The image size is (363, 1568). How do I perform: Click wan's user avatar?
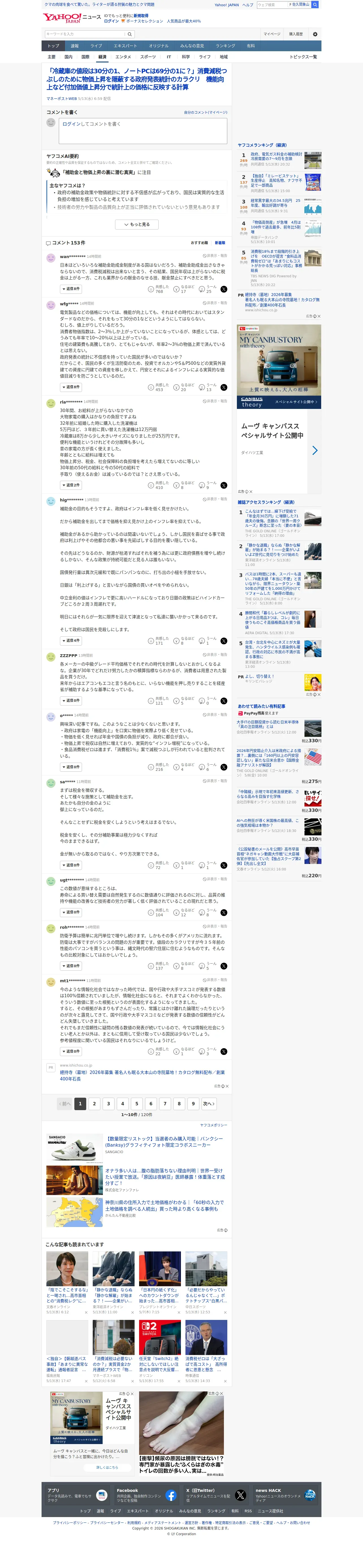(x=51, y=258)
